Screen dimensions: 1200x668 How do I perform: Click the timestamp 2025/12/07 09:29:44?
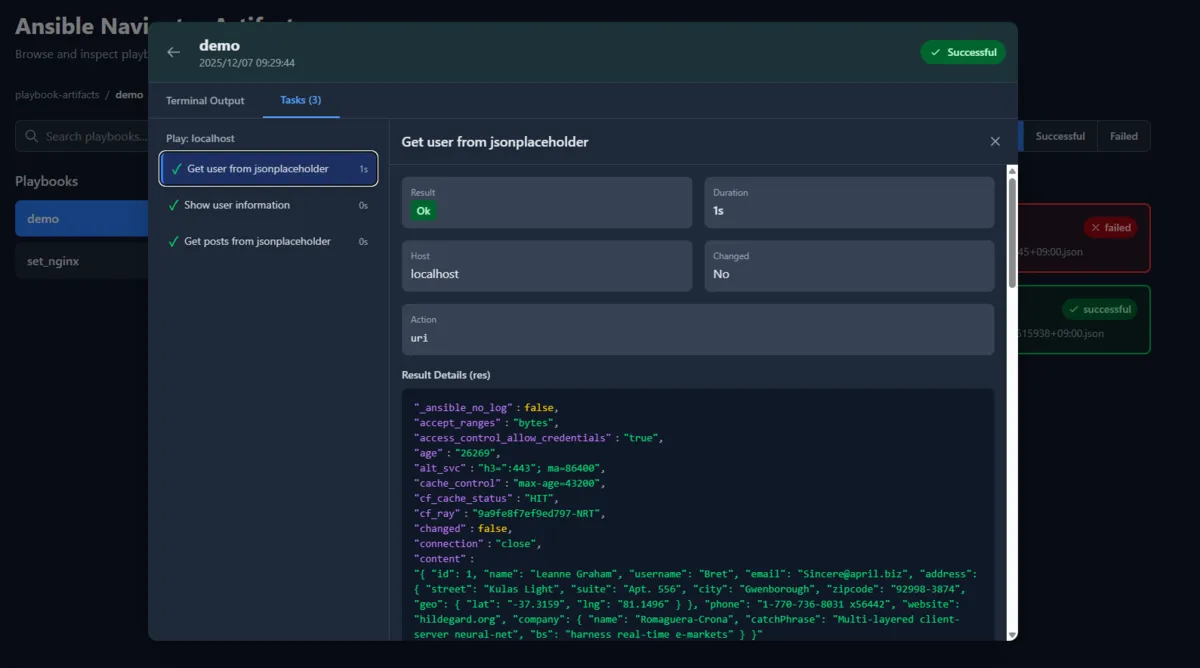[247, 63]
